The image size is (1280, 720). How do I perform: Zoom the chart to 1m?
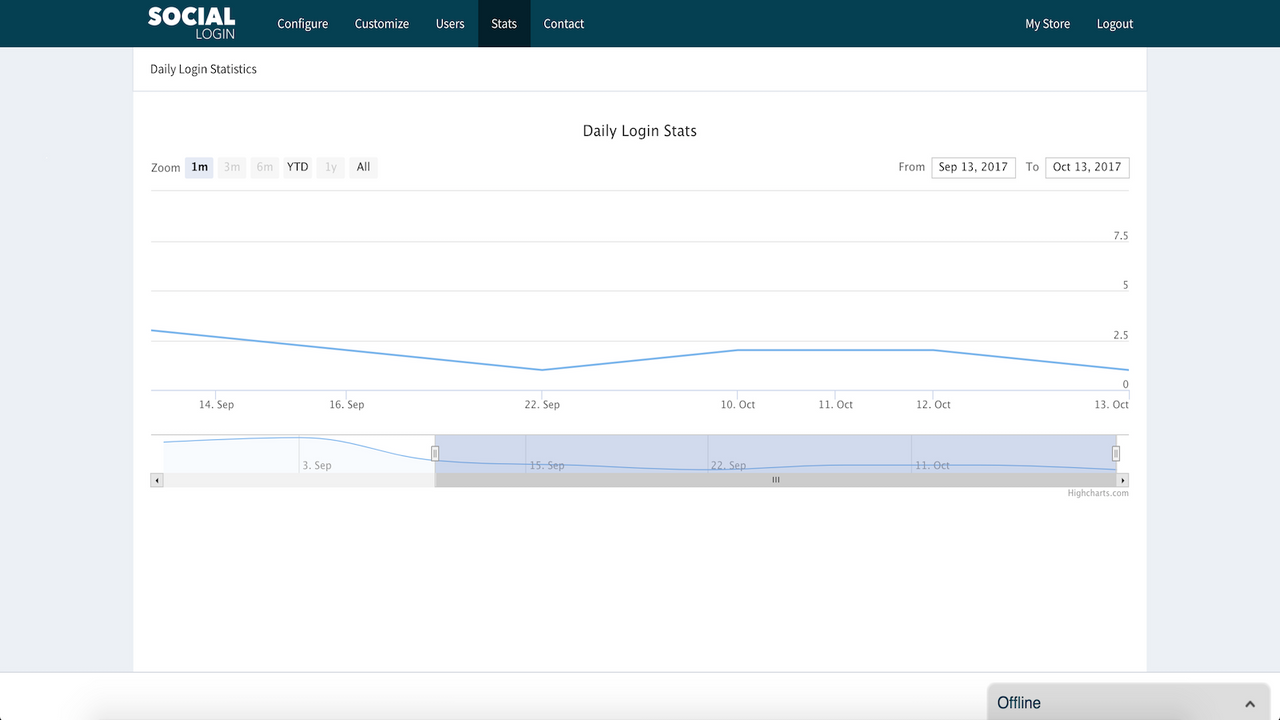tap(199, 167)
